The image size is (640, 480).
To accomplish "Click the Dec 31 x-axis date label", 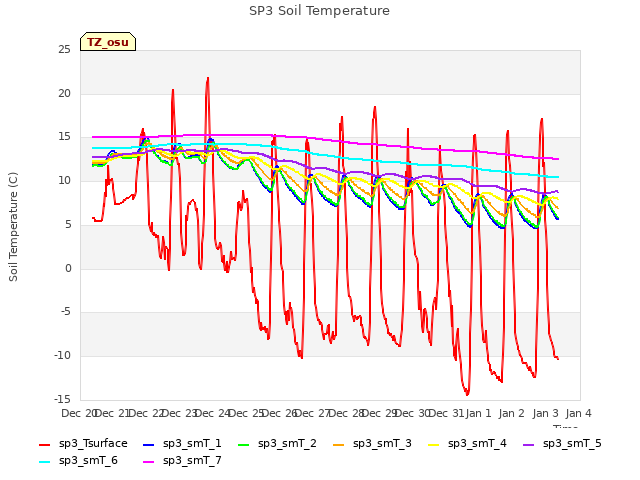I will (x=447, y=413).
